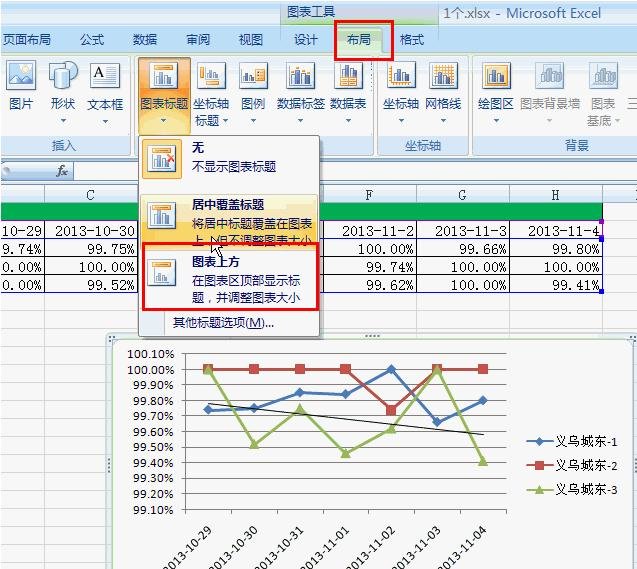
Task: Select the 文本框 (Text Box) tool
Action: (105, 85)
